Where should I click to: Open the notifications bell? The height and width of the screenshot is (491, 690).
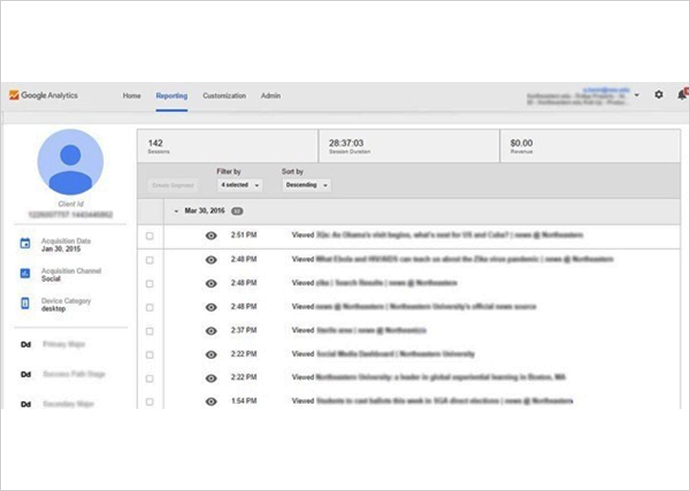tap(681, 95)
